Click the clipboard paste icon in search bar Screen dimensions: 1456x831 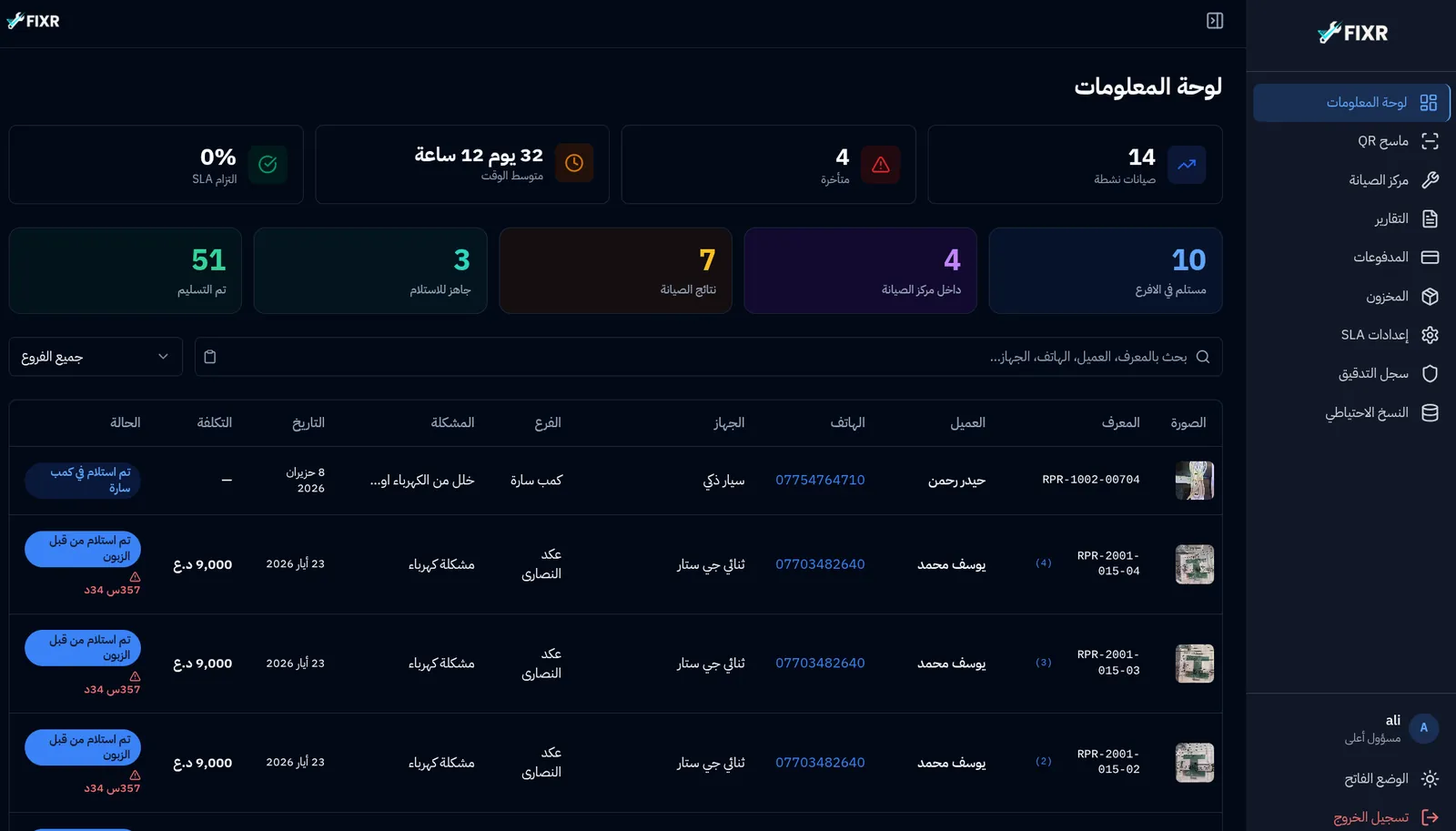click(x=210, y=357)
